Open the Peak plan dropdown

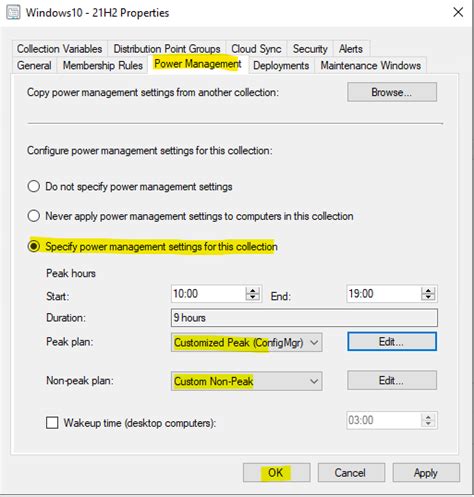(247, 342)
